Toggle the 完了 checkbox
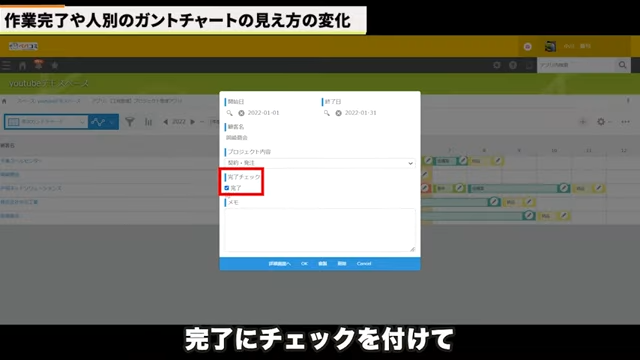This screenshot has width=640, height=360. point(227,188)
